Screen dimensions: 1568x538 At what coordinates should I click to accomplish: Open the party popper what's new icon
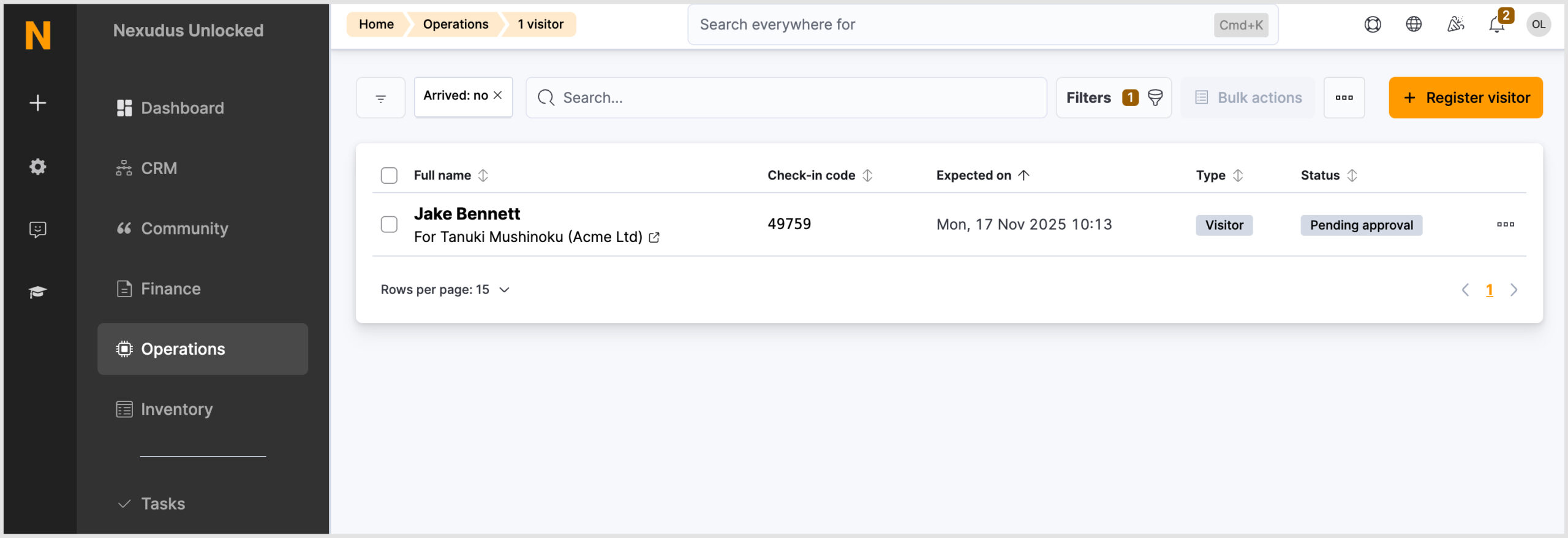click(x=1455, y=25)
